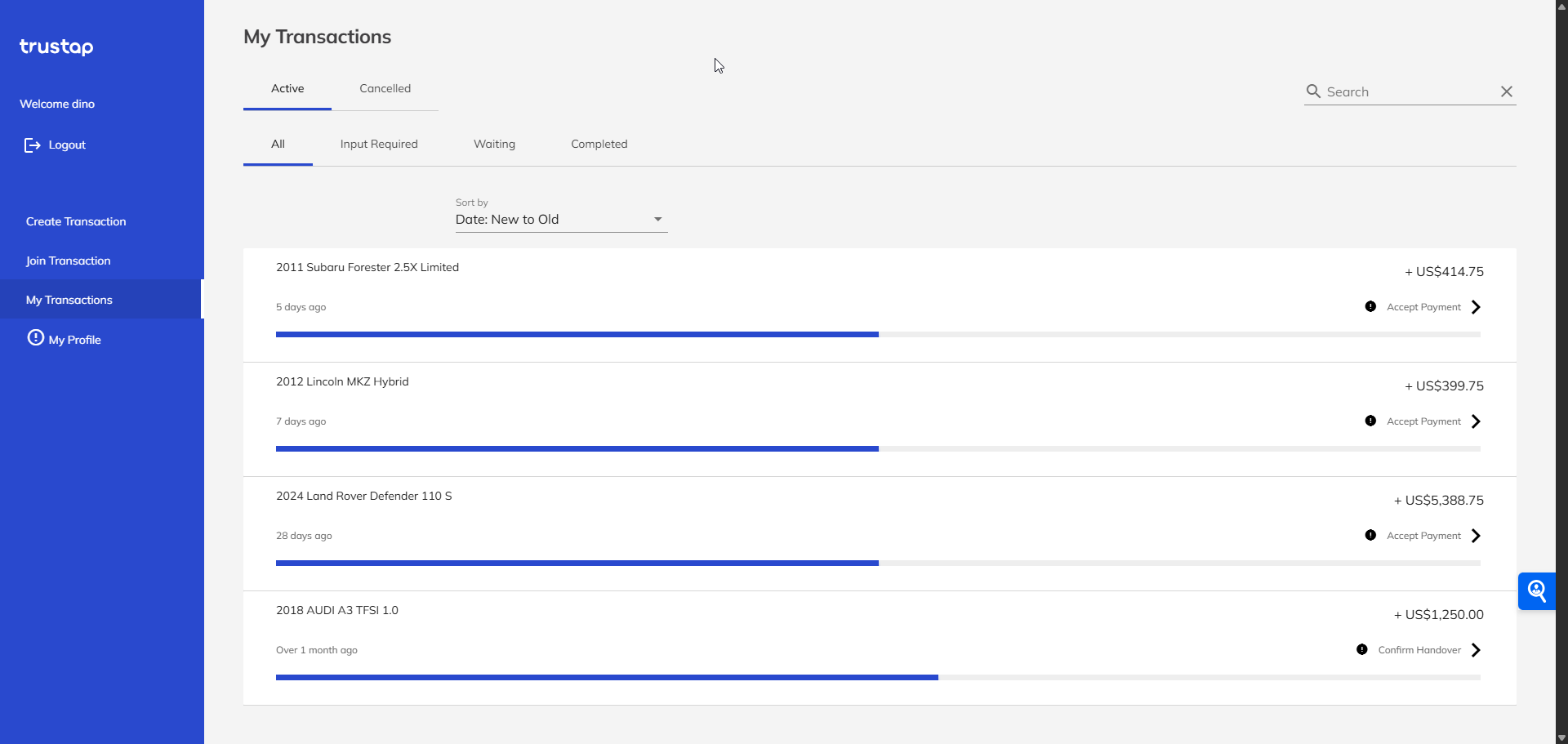
Task: Go to Join Transaction page
Action: (x=68, y=261)
